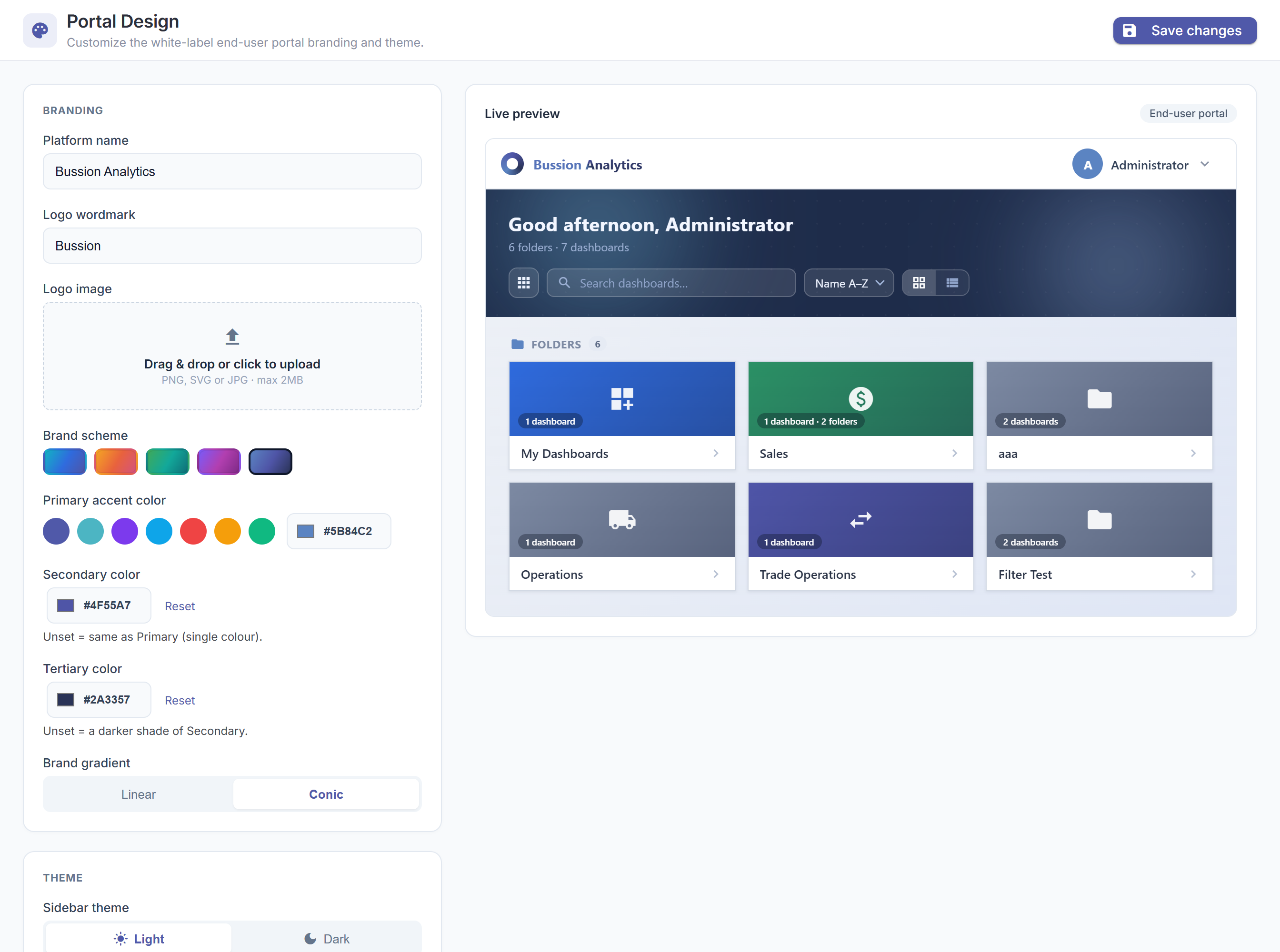Click the swap arrows icon on Trade Operations
1280x952 pixels.
[x=860, y=520]
